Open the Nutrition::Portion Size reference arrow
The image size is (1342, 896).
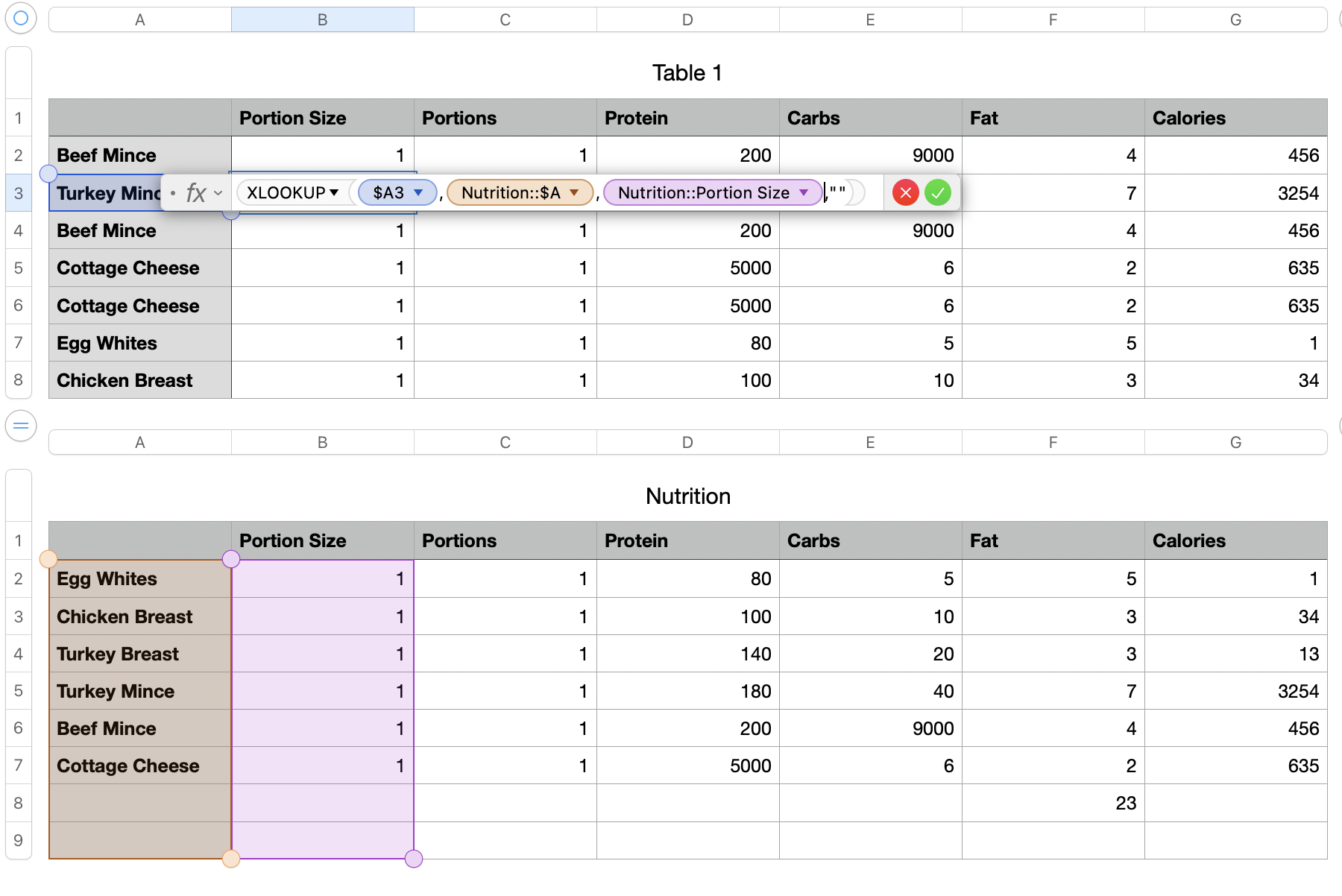click(x=804, y=193)
